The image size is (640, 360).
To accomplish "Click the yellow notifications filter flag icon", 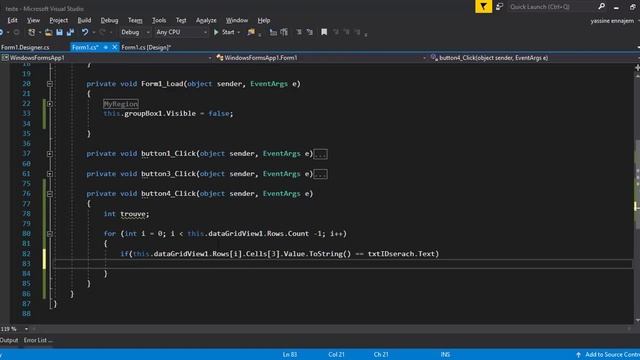I will pos(483,7).
